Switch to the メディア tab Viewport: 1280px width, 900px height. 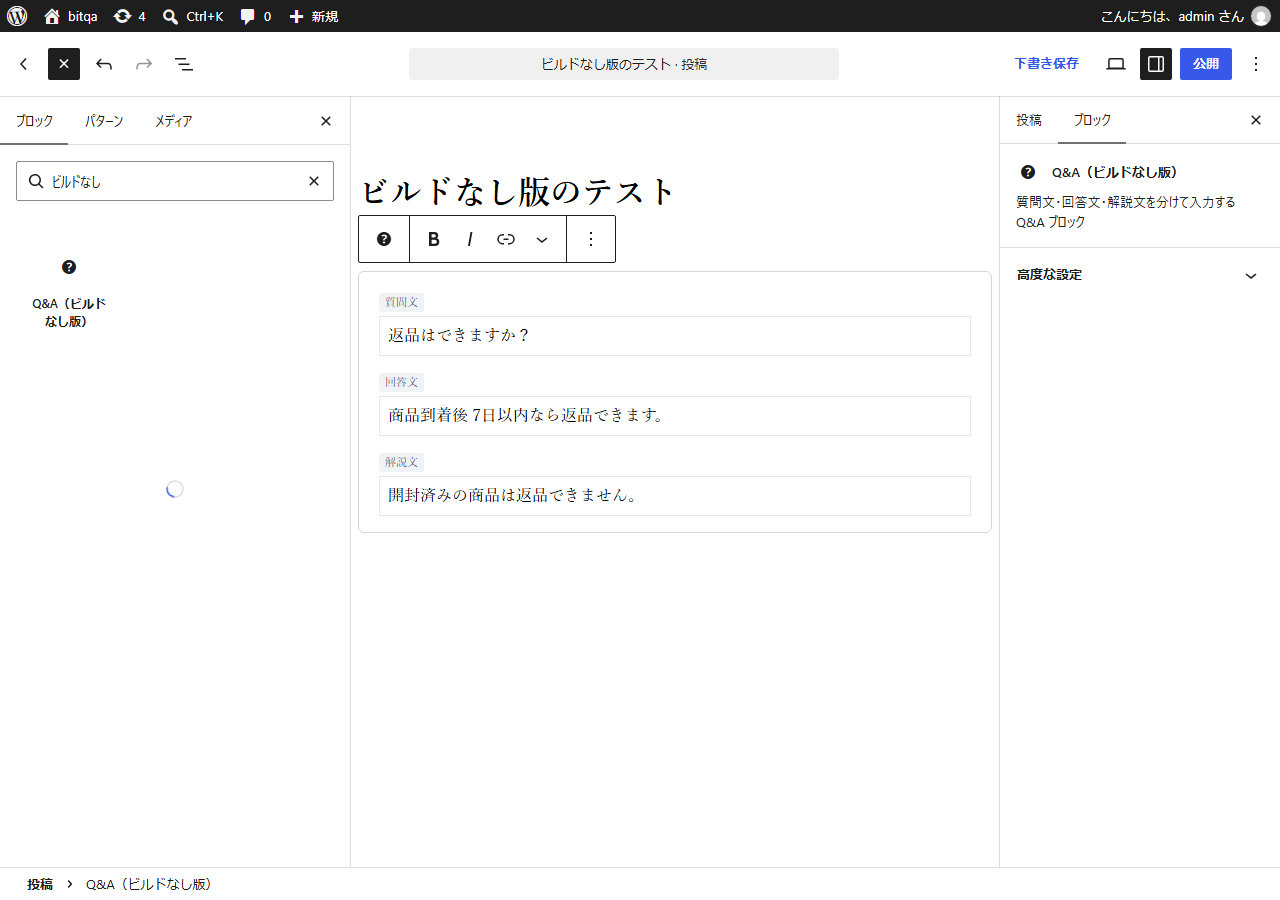(x=173, y=121)
